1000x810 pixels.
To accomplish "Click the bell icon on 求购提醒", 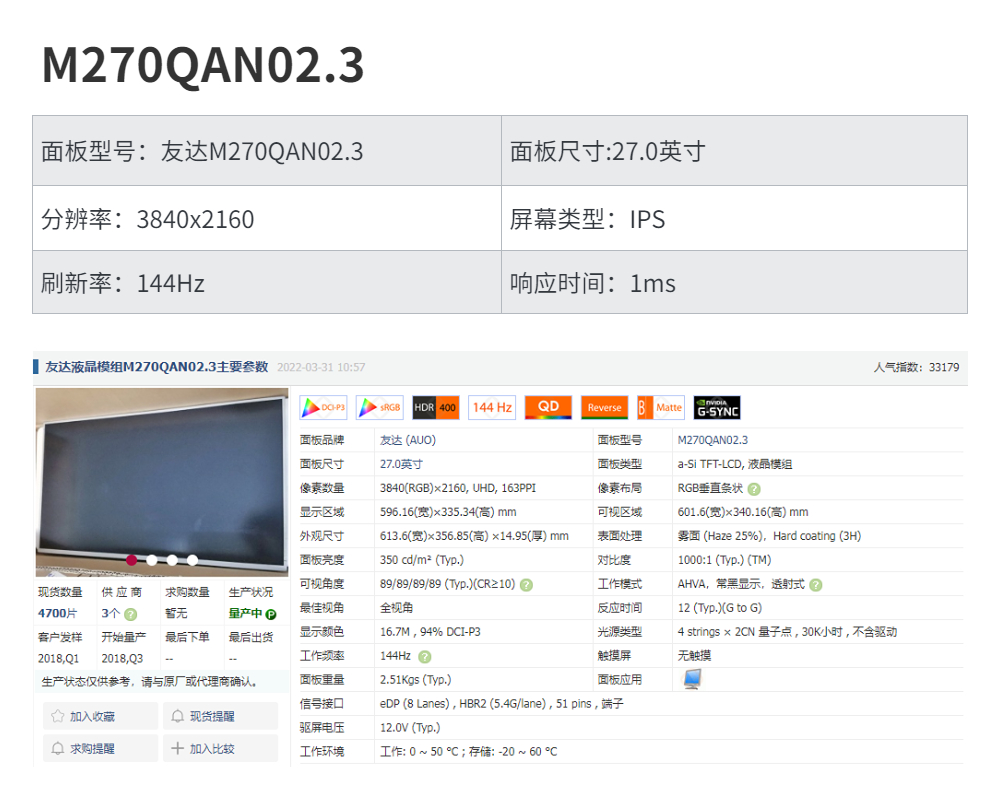I will coord(58,748).
